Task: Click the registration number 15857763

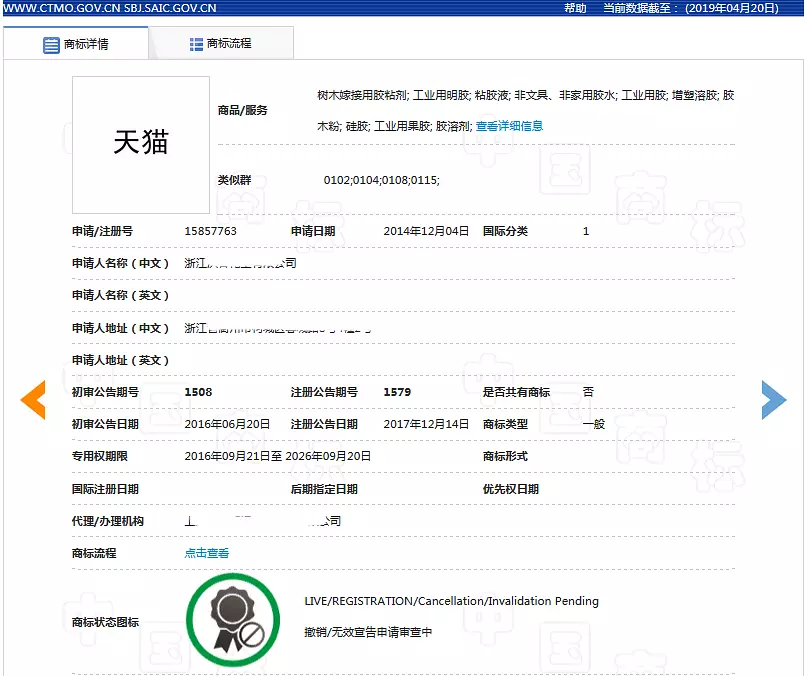Action: pyautogui.click(x=211, y=231)
